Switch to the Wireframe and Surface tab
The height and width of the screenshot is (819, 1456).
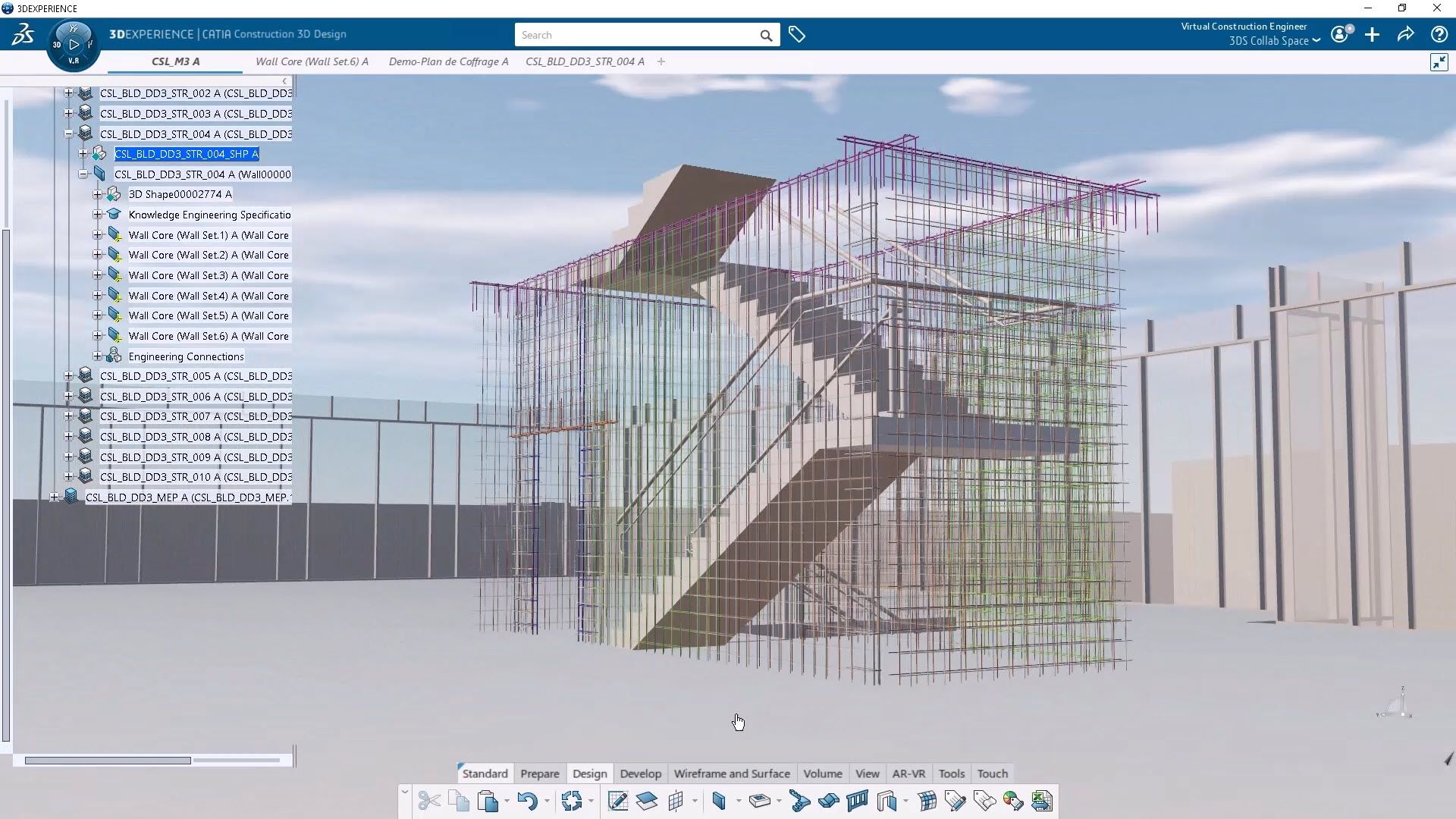[x=731, y=773]
